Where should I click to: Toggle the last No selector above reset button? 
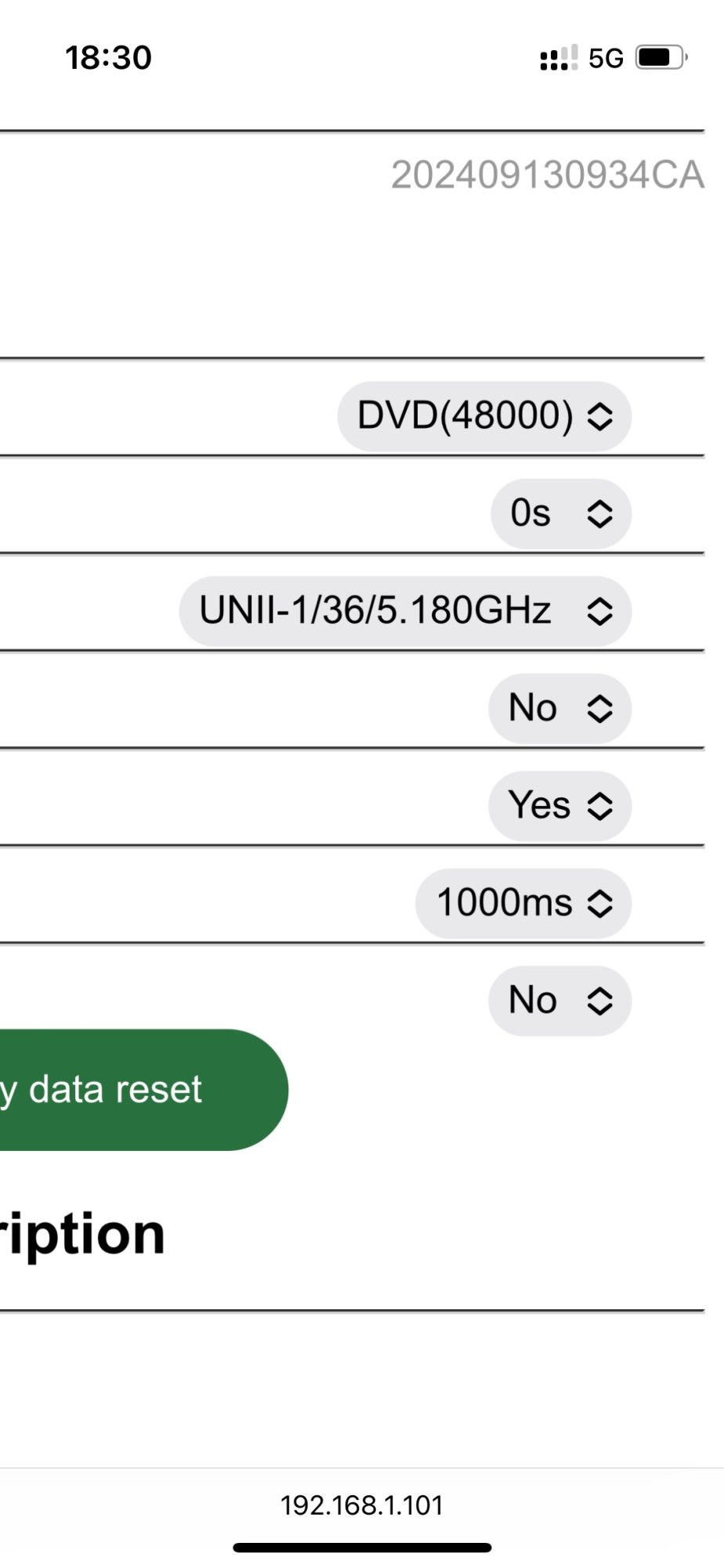pyautogui.click(x=559, y=1000)
